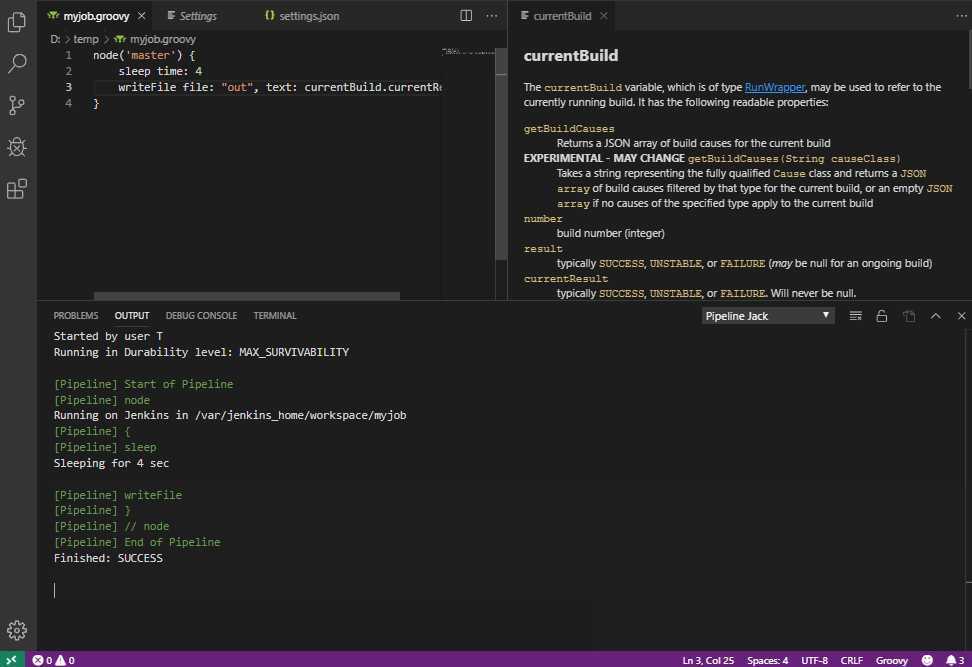The height and width of the screenshot is (667, 972).
Task: Click the CRLF end-of-line button
Action: point(851,660)
